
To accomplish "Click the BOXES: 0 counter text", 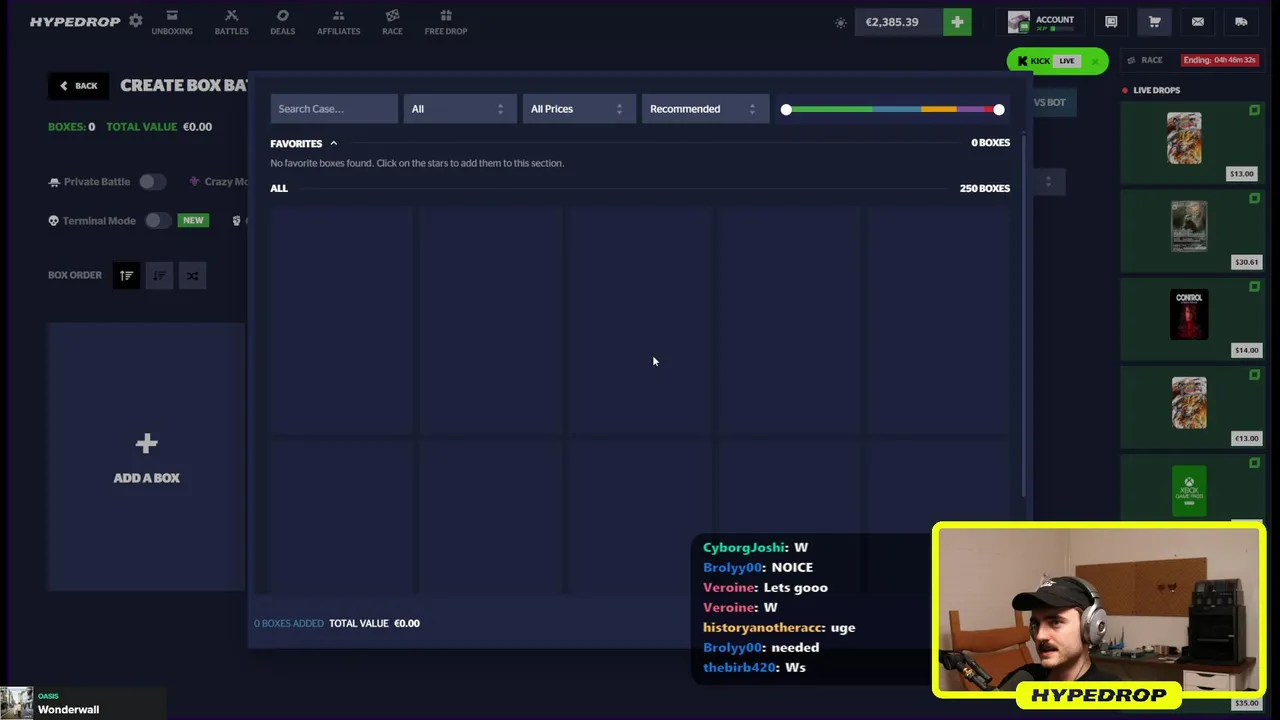I will point(72,127).
